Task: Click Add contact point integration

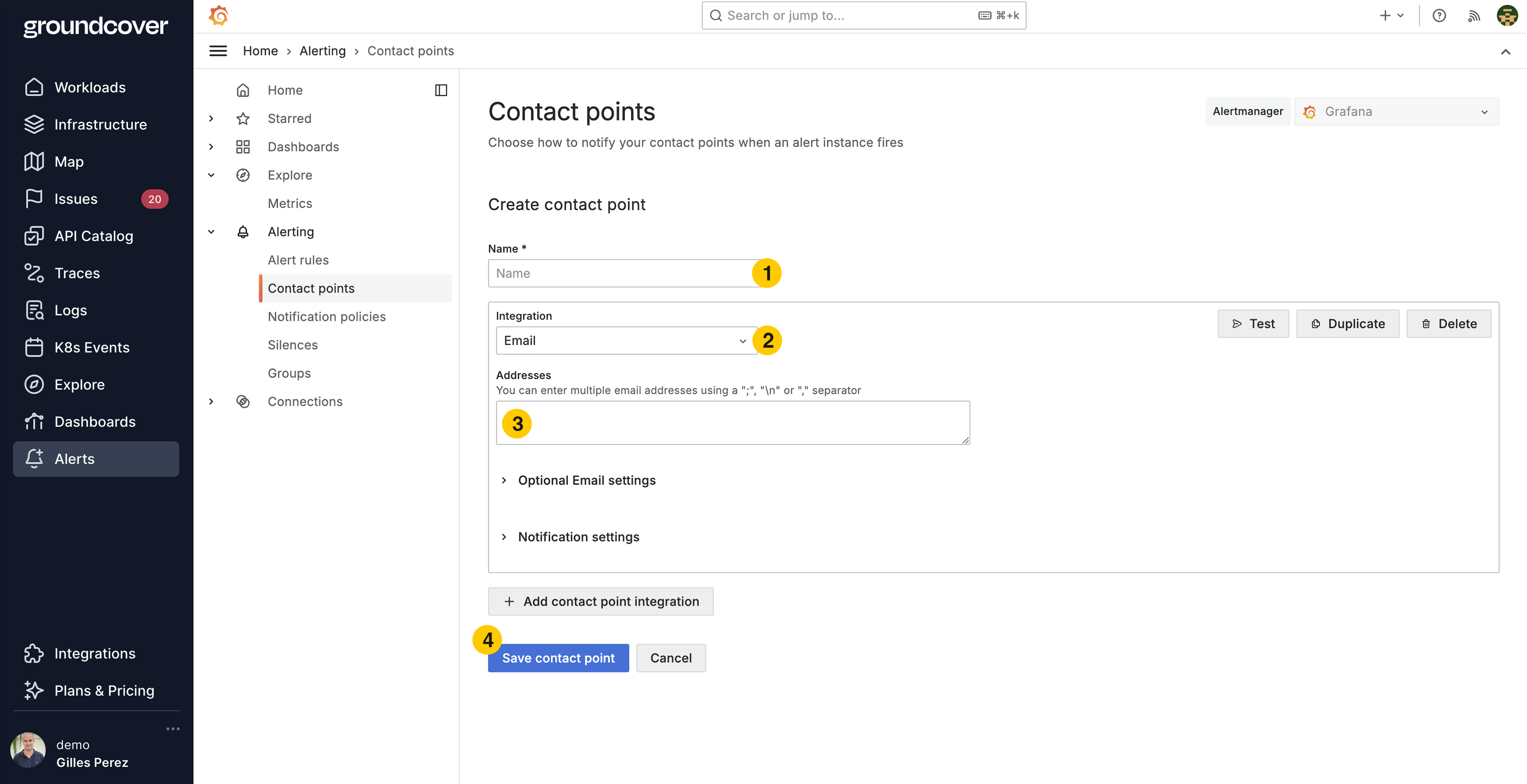Action: (x=600, y=602)
